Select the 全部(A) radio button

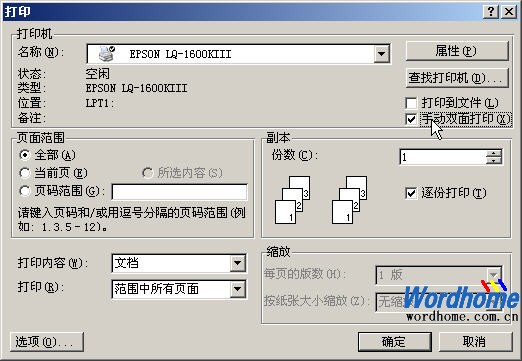25,155
